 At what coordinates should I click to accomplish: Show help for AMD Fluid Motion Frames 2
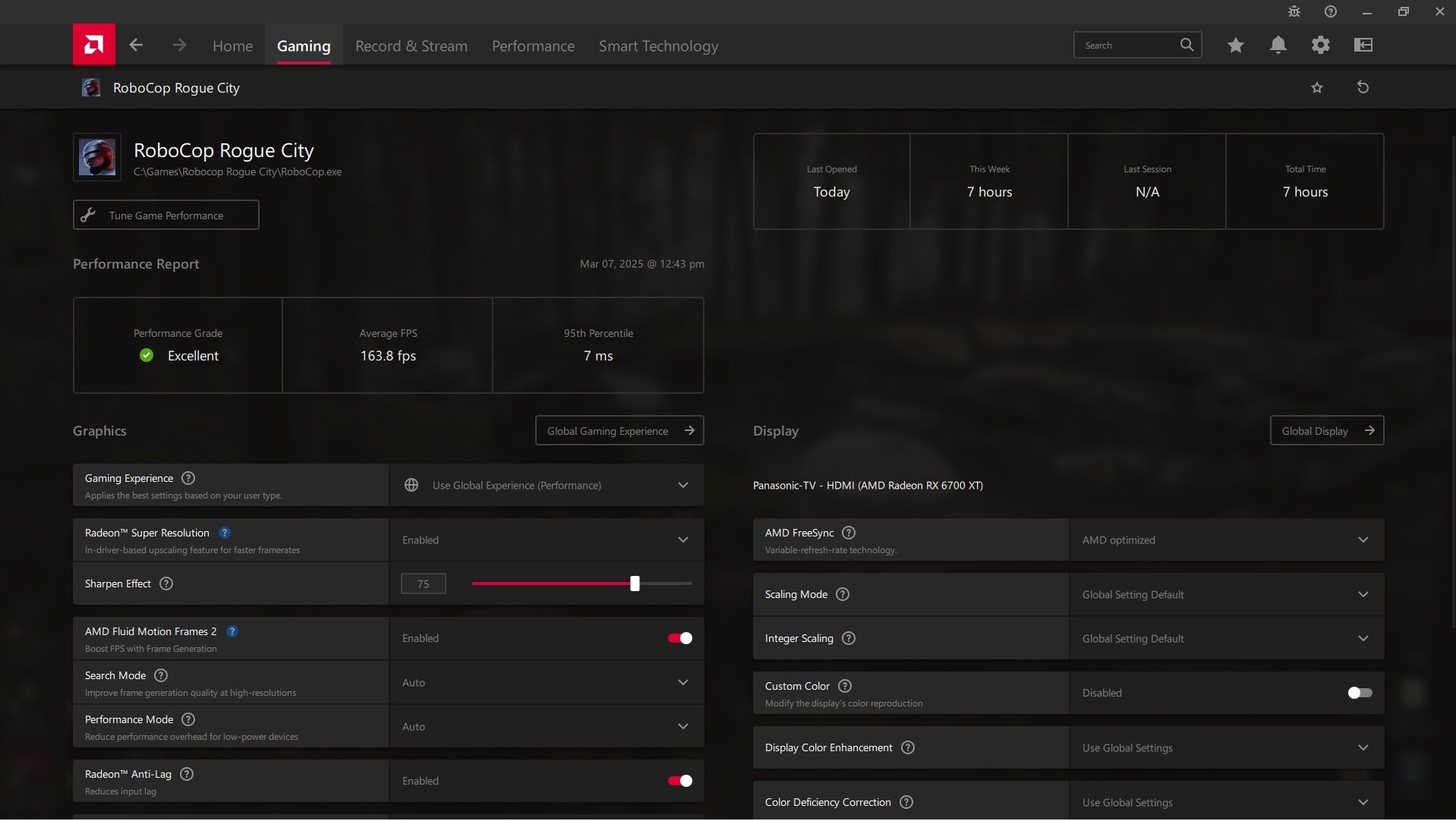click(x=232, y=631)
